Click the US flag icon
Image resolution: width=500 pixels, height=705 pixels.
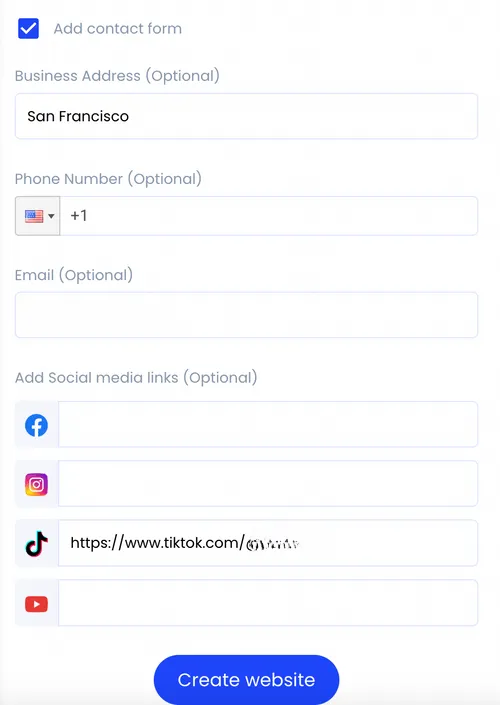coord(34,216)
